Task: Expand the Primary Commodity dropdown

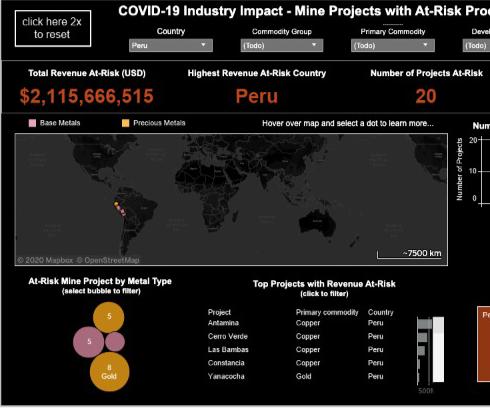Action: [x=393, y=45]
